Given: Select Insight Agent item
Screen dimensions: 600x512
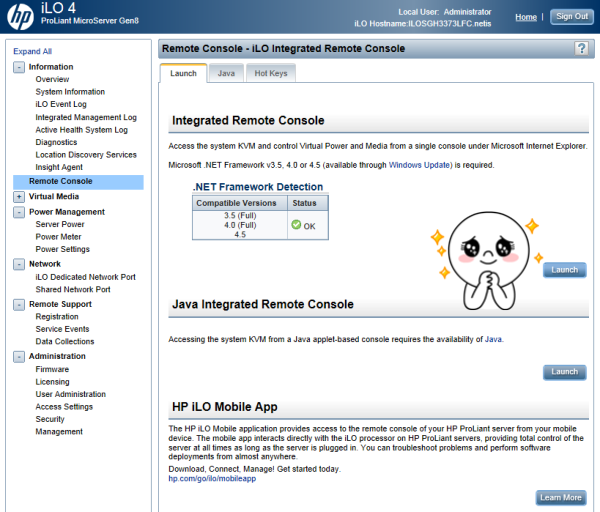Looking at the screenshot, I should pyautogui.click(x=59, y=167).
